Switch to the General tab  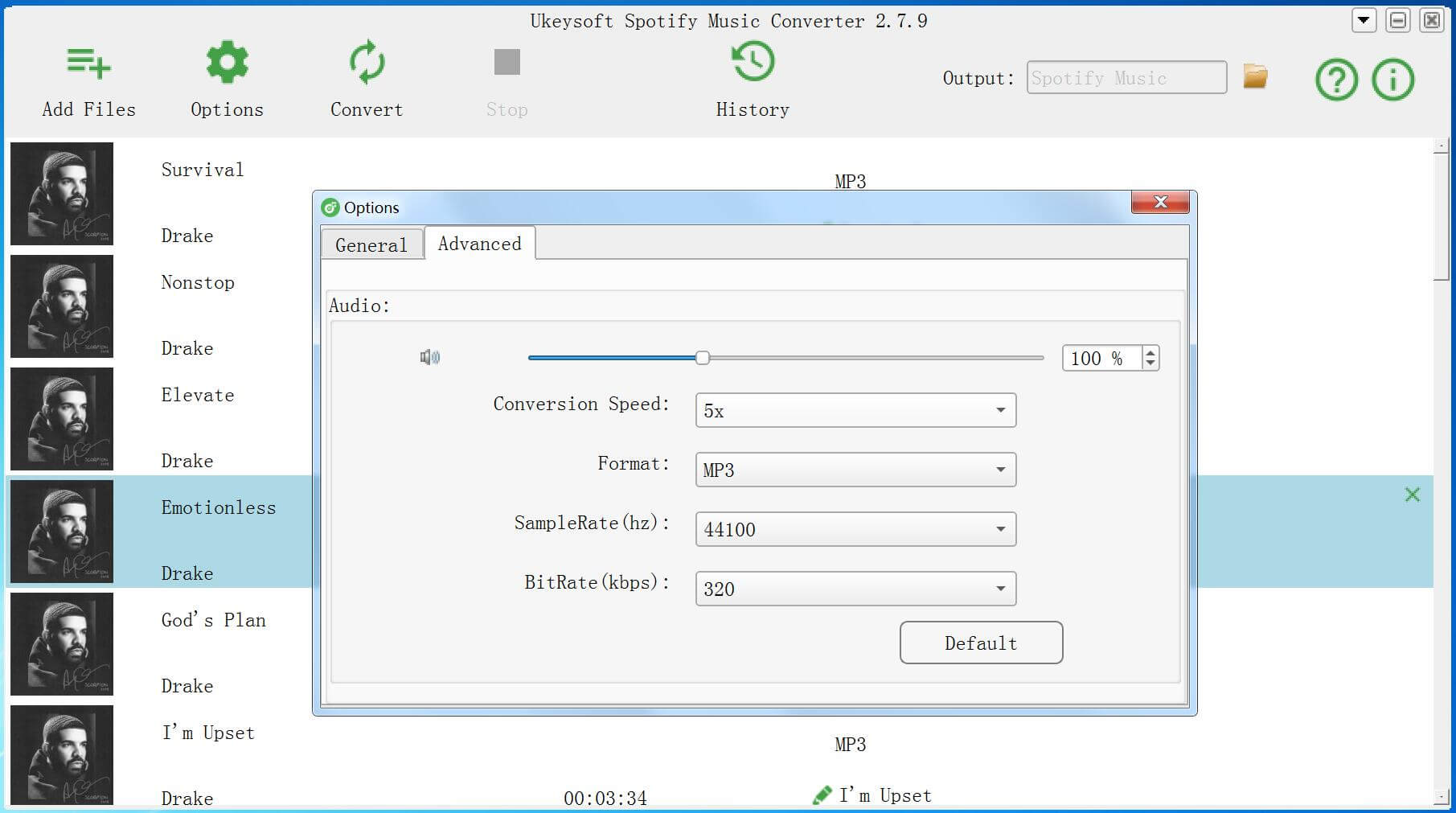(x=371, y=244)
